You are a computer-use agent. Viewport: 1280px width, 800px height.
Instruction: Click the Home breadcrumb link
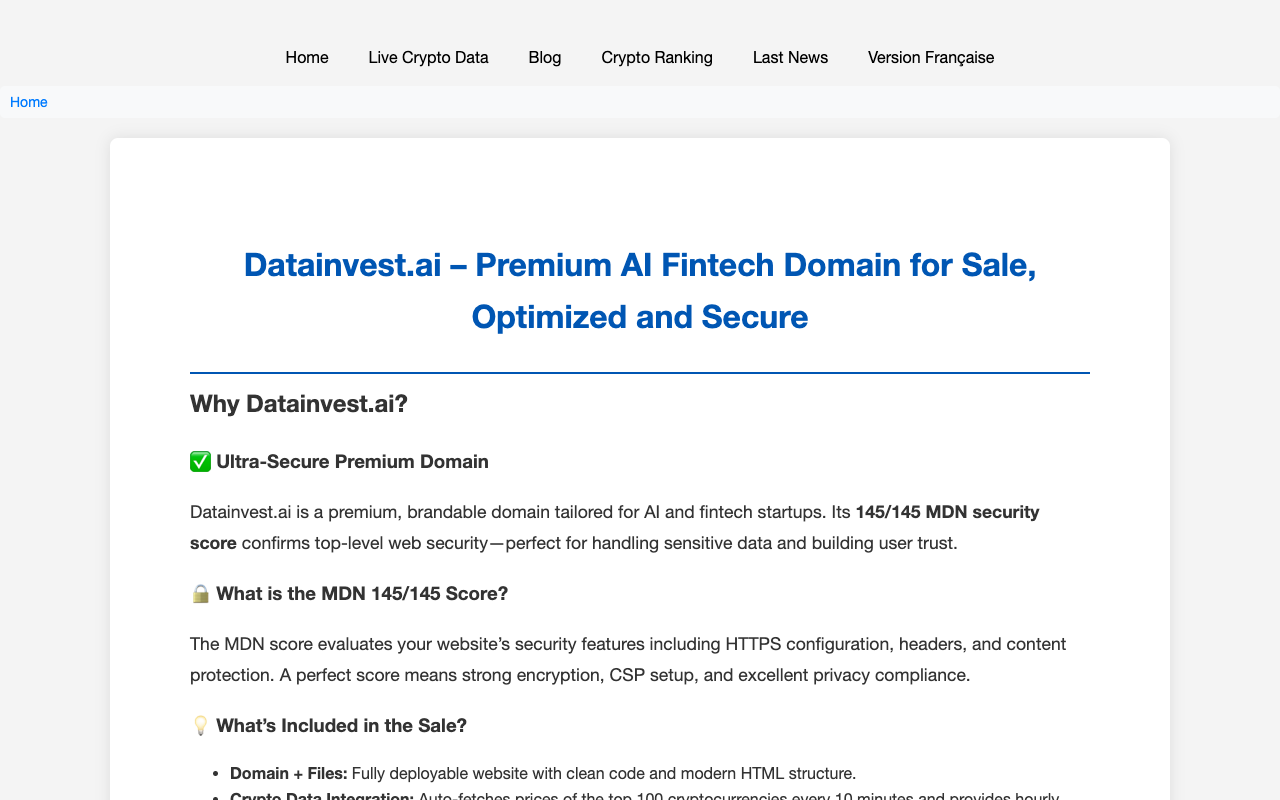pyautogui.click(x=28, y=102)
